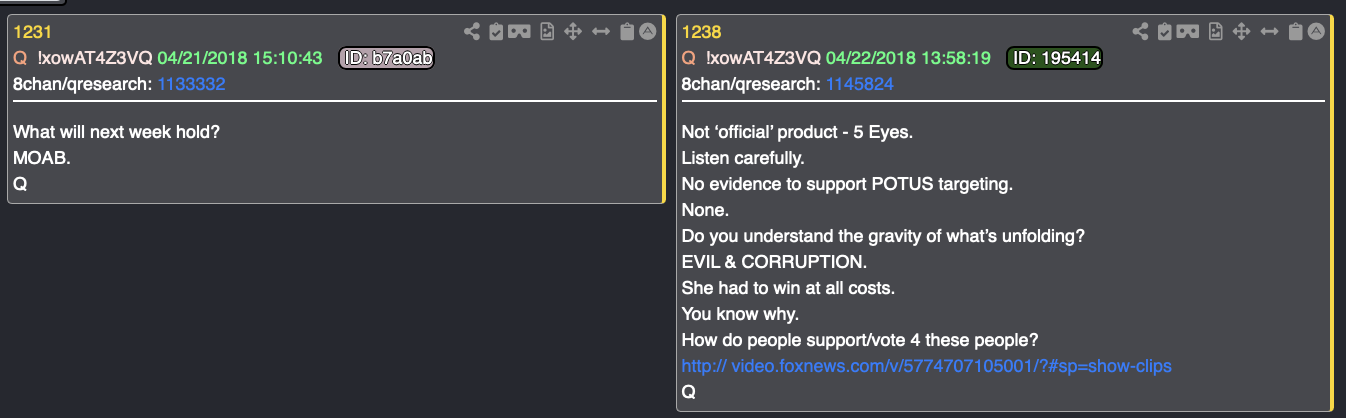
Task: Select the ID: b7a0ab badge
Action: click(x=386, y=58)
